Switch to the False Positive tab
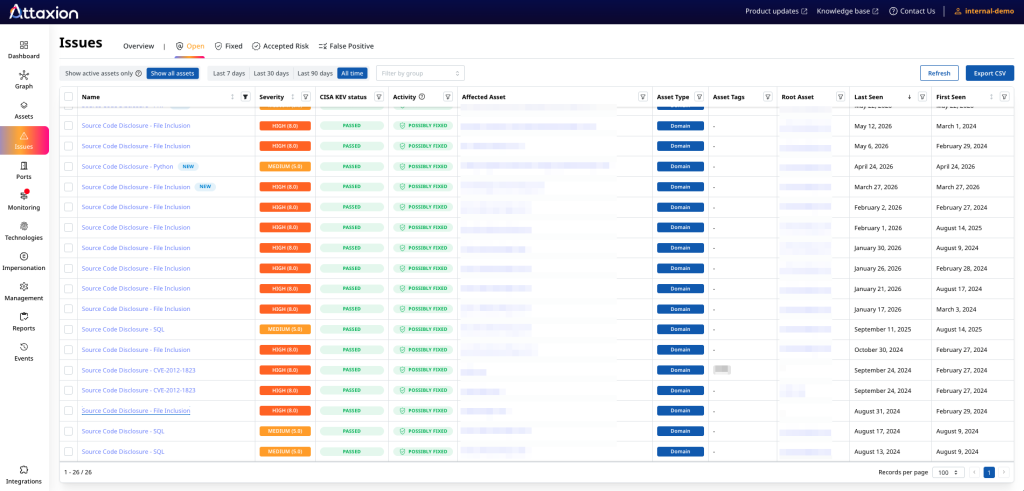Image resolution: width=1024 pixels, height=491 pixels. tap(346, 46)
